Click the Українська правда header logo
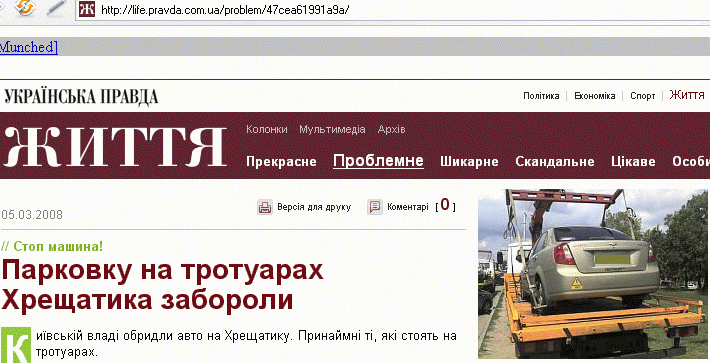This screenshot has height=363, width=710. pyautogui.click(x=81, y=96)
